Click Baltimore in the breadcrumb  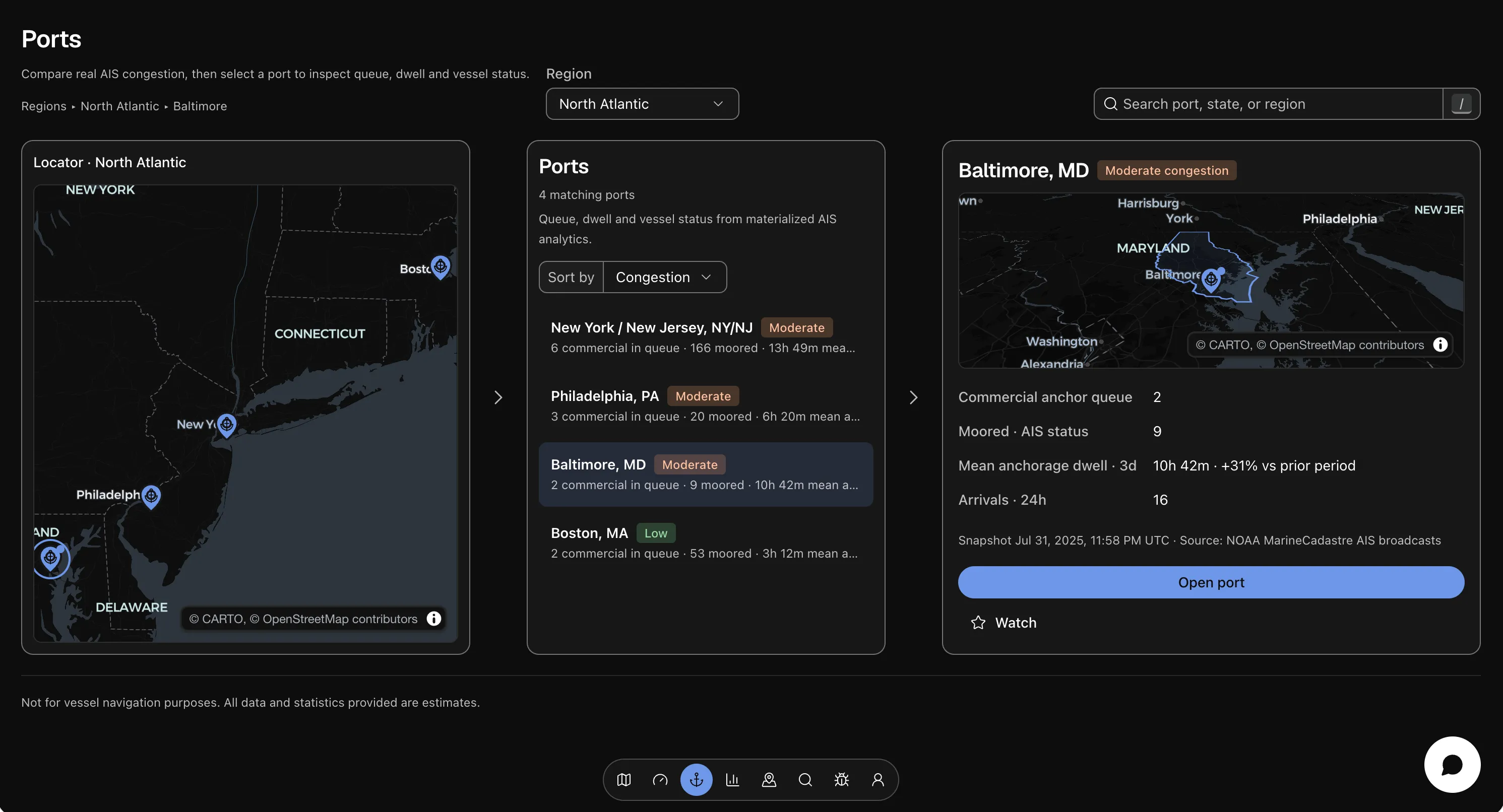click(200, 106)
